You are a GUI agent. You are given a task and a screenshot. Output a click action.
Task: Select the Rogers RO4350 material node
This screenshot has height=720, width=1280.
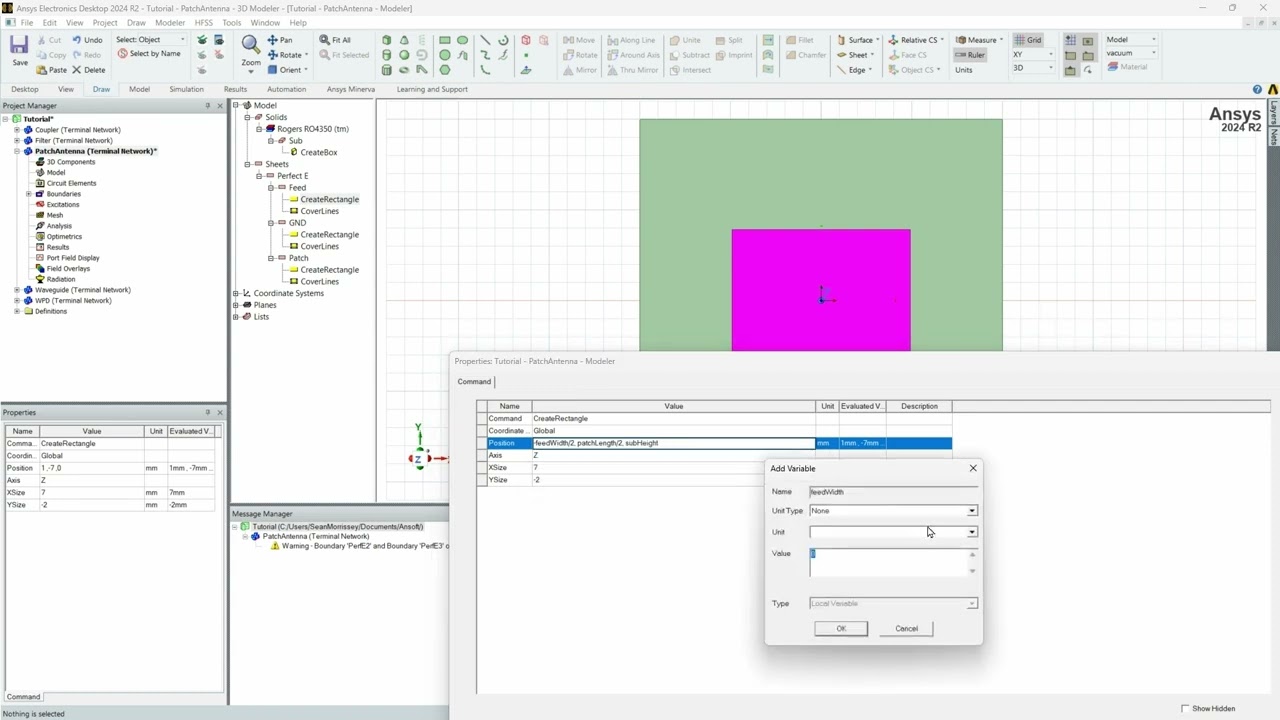(312, 129)
